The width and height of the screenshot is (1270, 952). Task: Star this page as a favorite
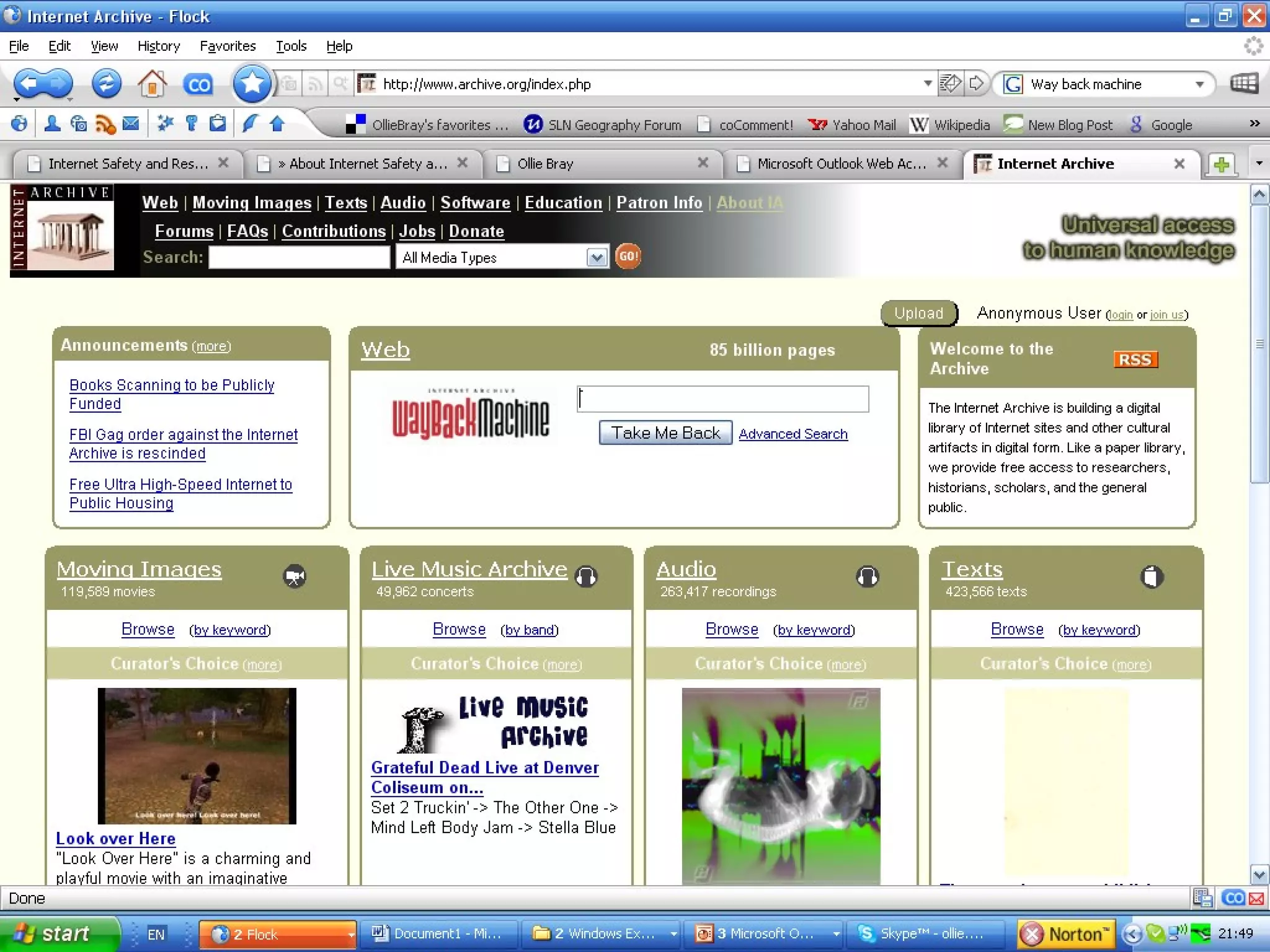click(252, 84)
